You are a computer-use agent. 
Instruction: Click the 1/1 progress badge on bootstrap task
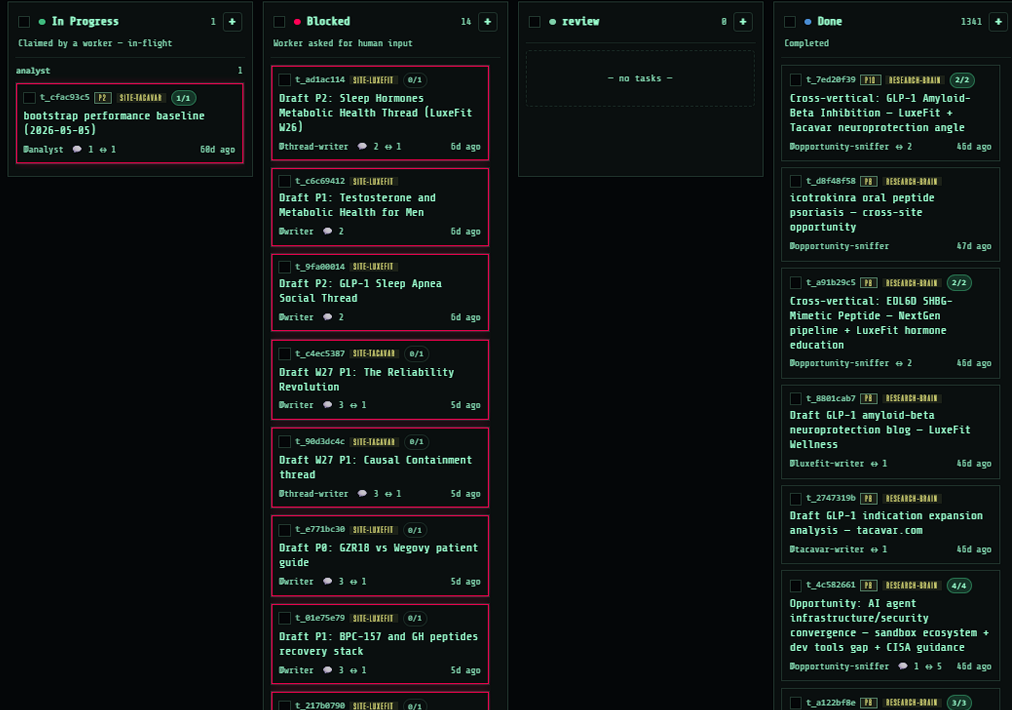[x=183, y=98]
